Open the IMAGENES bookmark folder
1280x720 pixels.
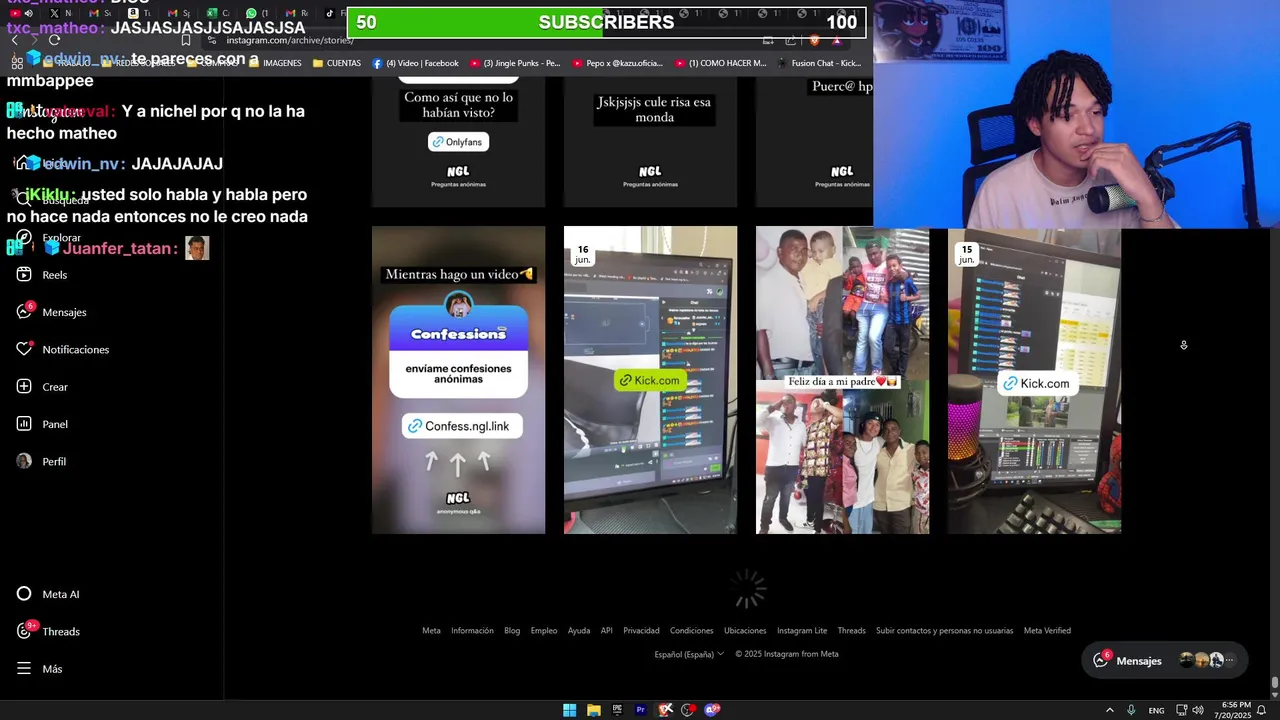[x=275, y=63]
